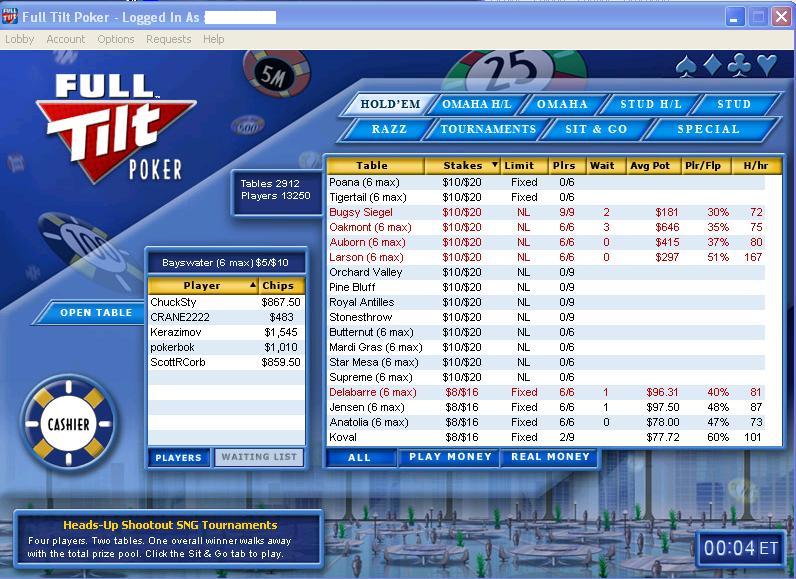This screenshot has height=579, width=796.
Task: Select player pokerbok in list
Action: 226,347
